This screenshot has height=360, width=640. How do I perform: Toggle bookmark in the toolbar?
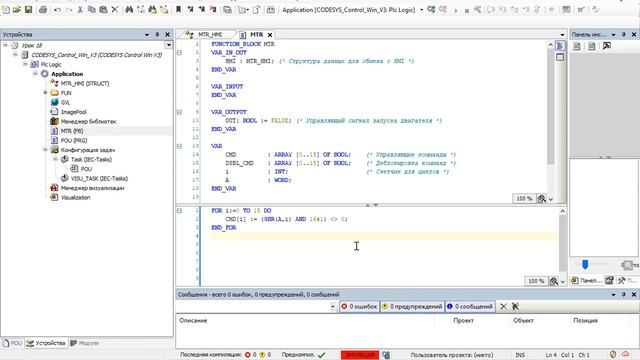178,9
